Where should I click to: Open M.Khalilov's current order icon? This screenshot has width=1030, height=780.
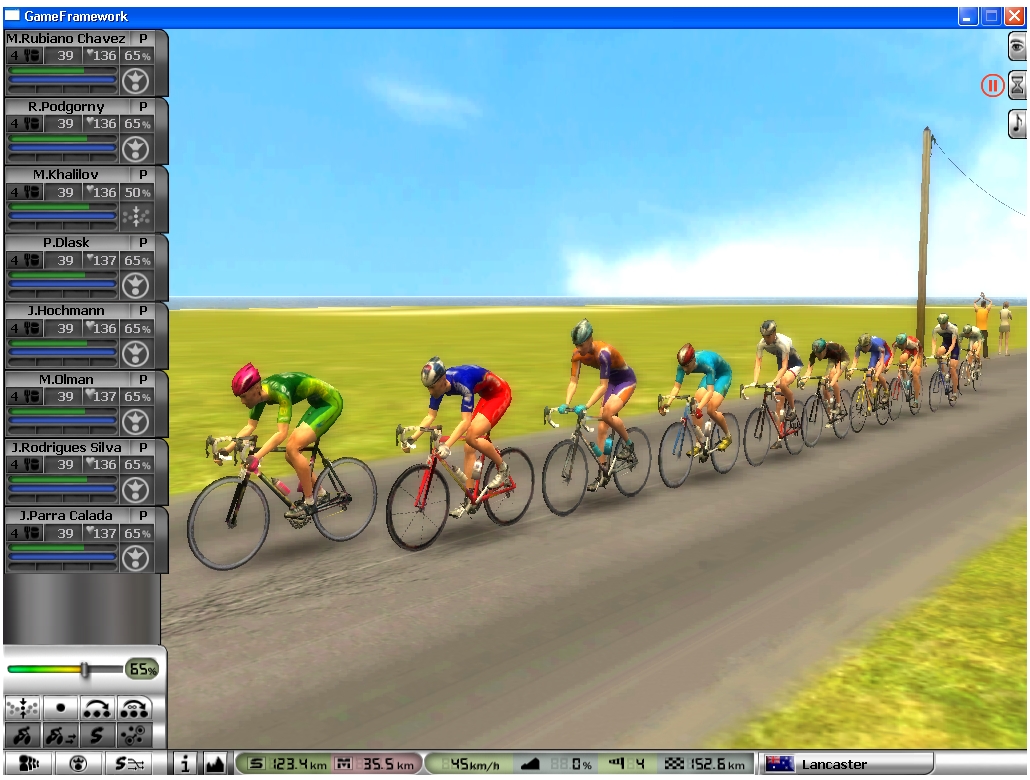[135, 217]
